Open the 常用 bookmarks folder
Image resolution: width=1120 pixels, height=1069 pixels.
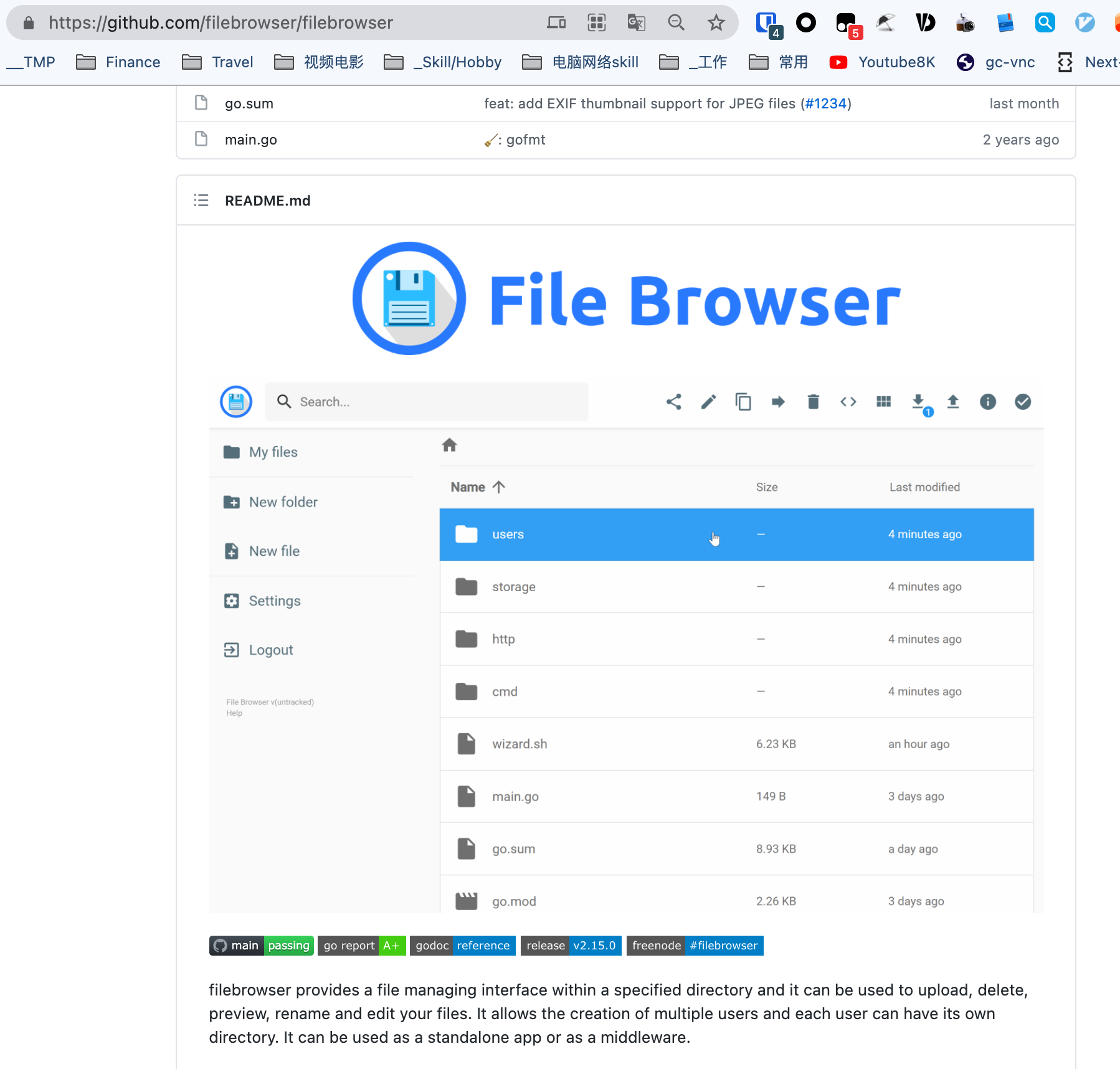(778, 62)
